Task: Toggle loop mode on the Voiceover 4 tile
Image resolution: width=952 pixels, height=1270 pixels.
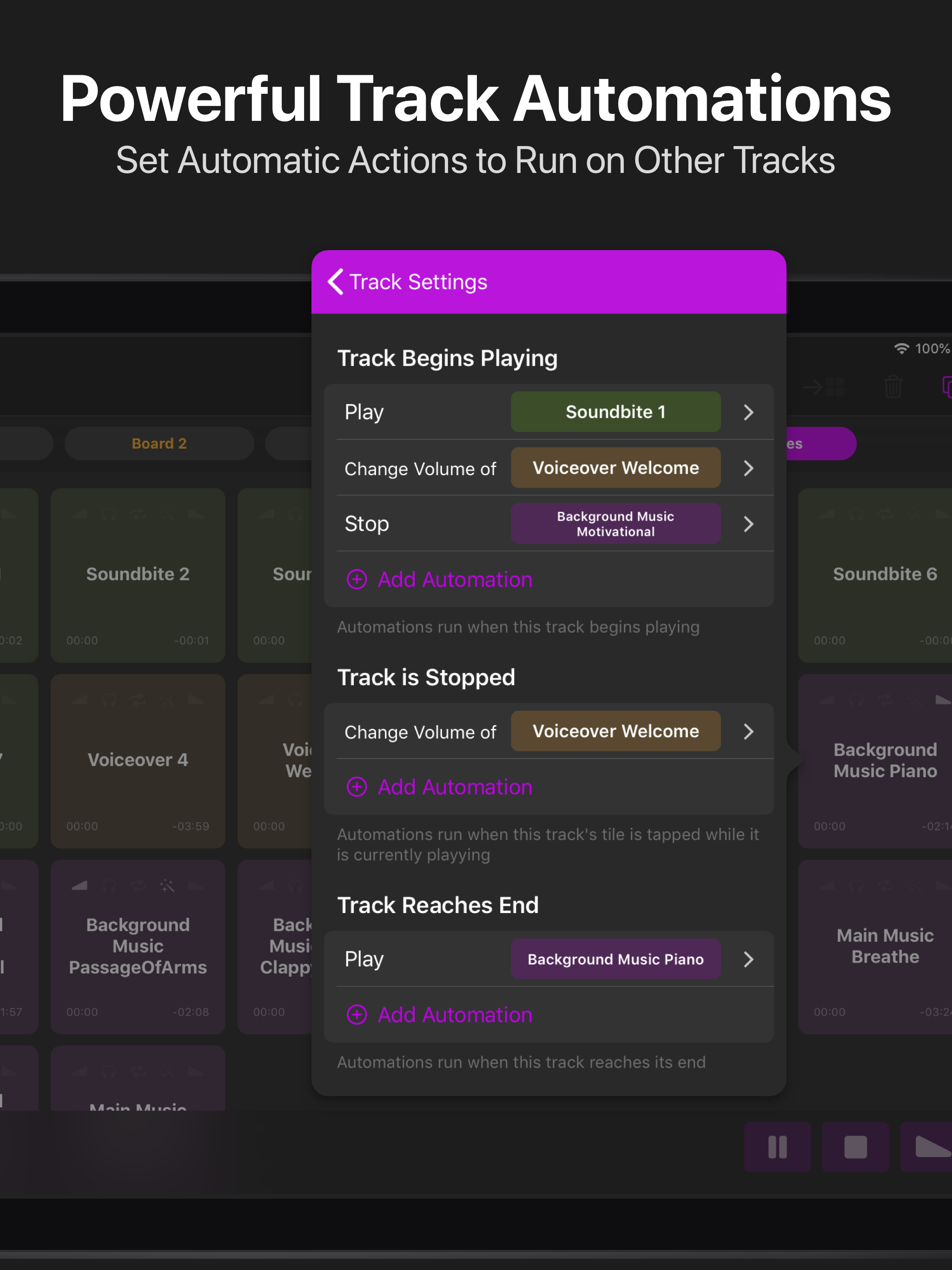Action: click(138, 701)
